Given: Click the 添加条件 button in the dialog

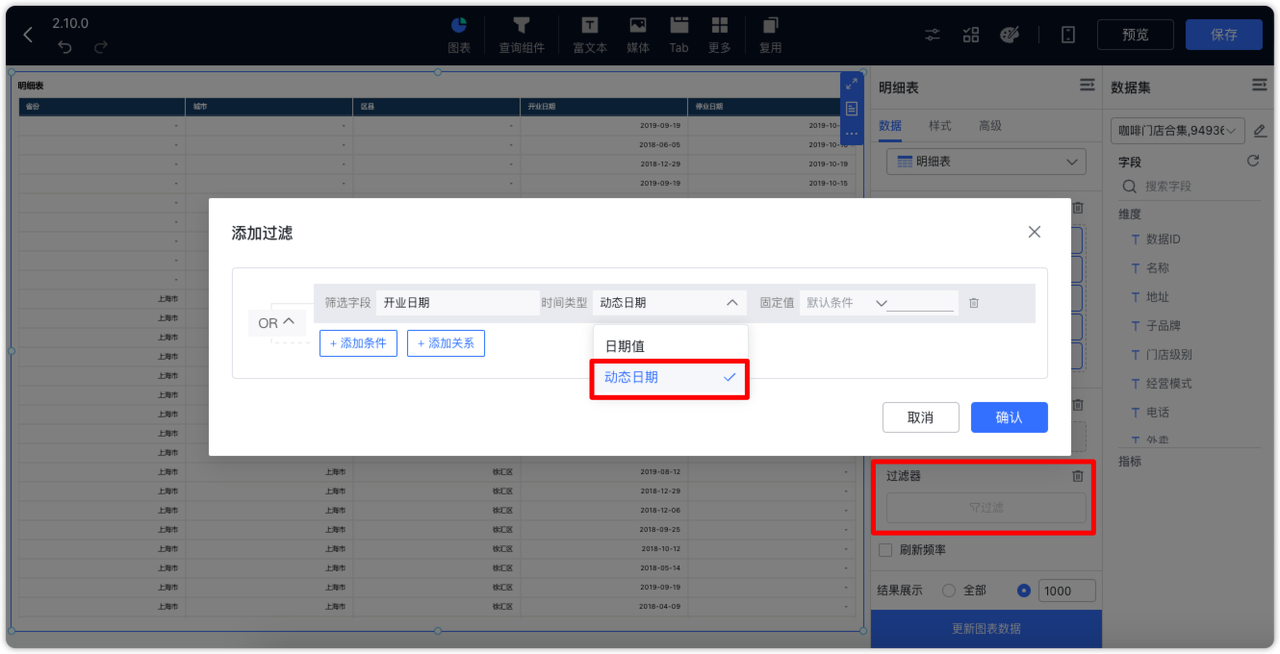Looking at the screenshot, I should coord(358,343).
